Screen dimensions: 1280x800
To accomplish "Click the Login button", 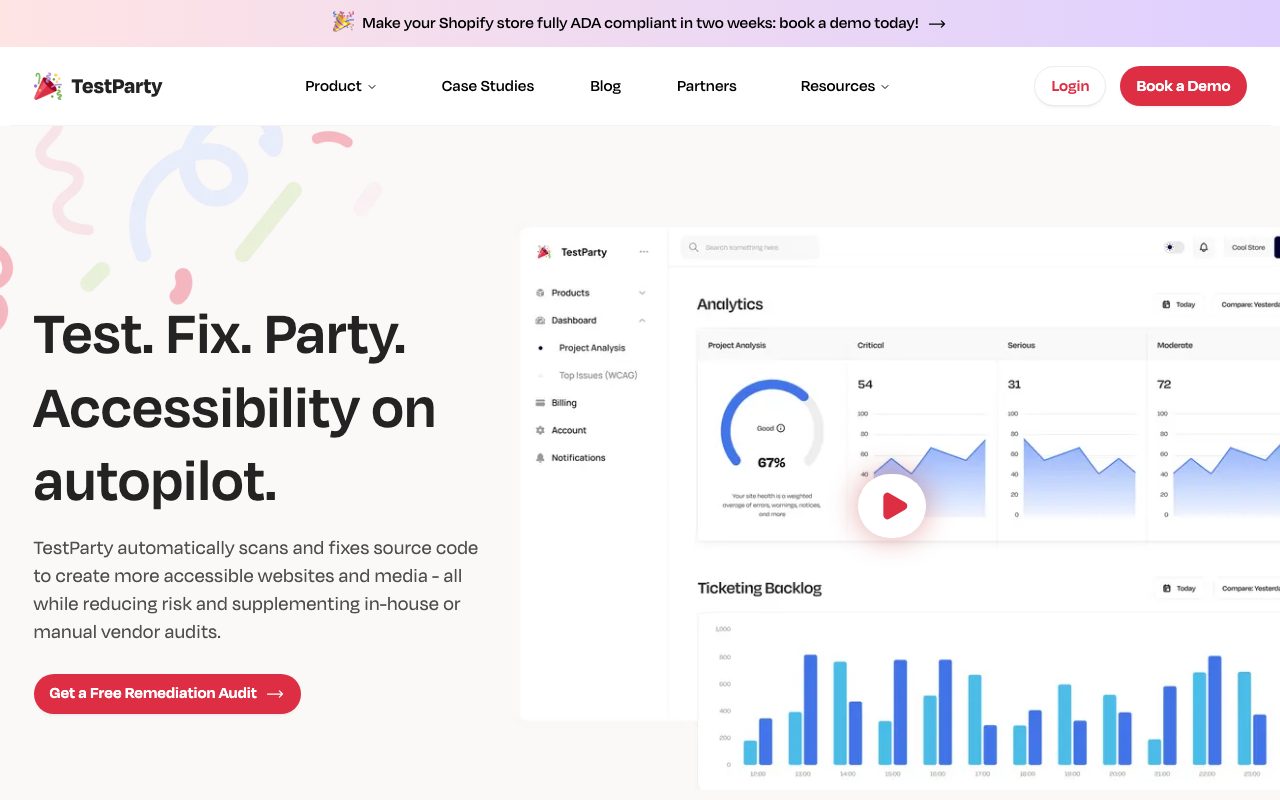I will (x=1070, y=86).
